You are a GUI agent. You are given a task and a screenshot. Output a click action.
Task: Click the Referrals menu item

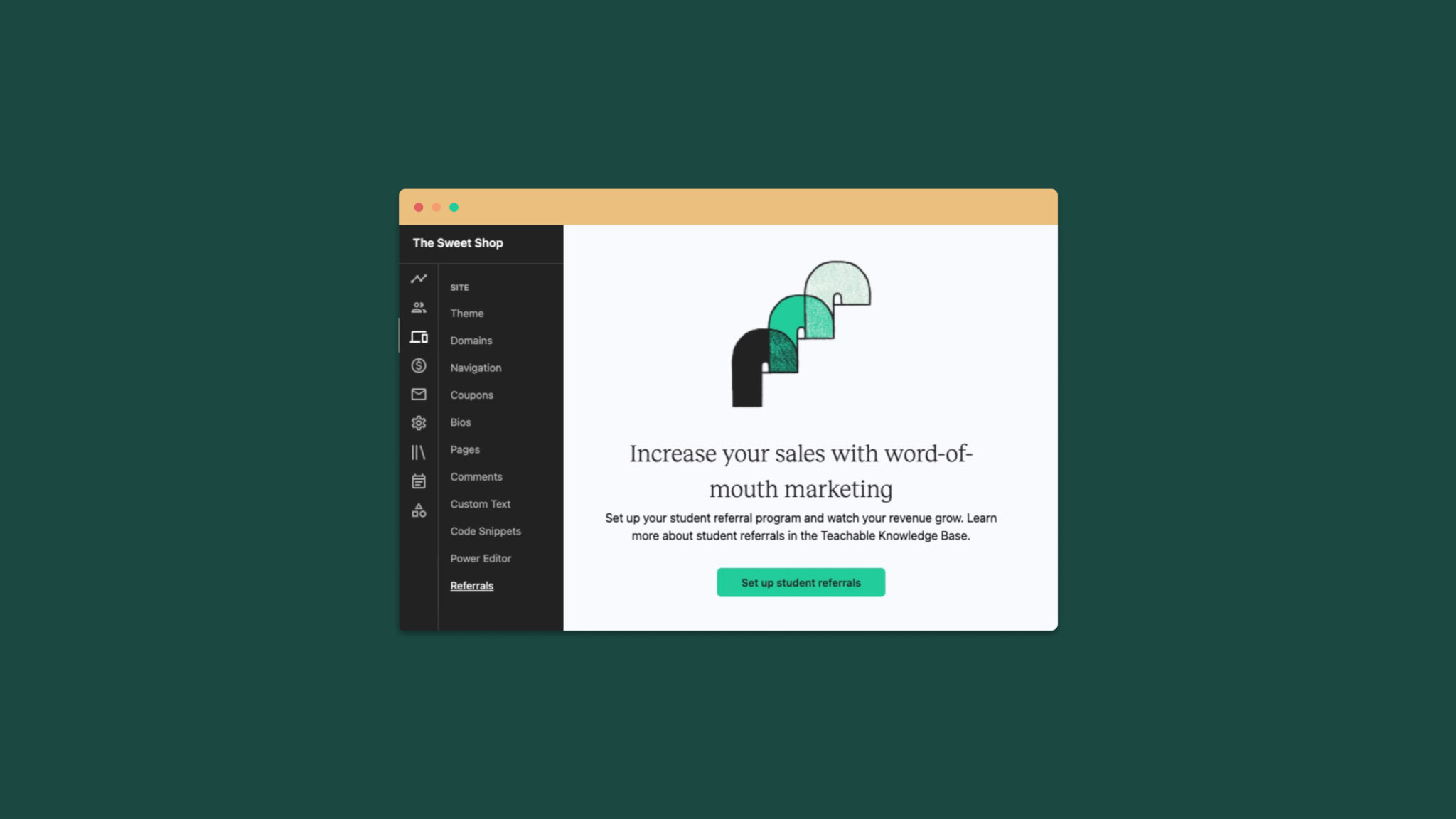(471, 585)
